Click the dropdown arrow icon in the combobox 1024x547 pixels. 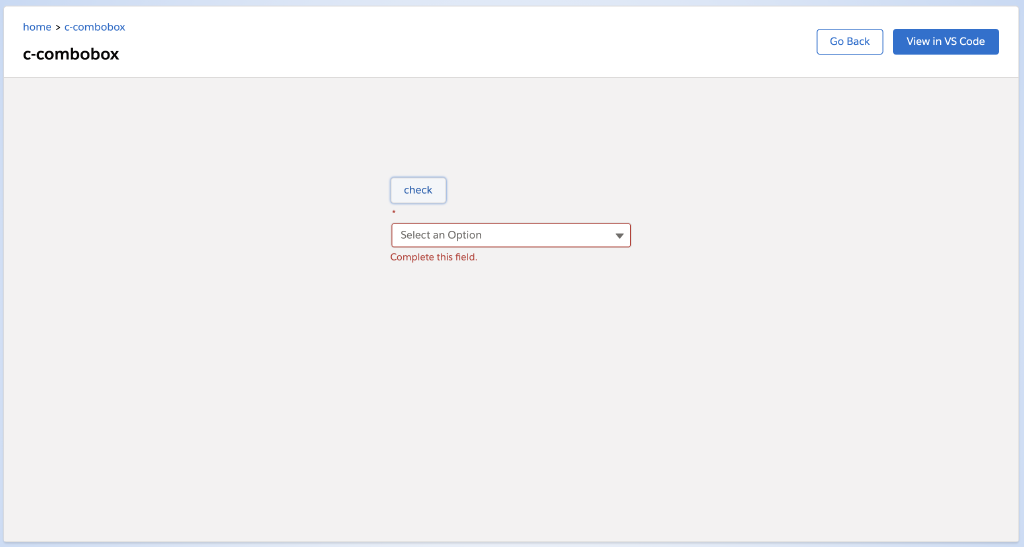[619, 236]
